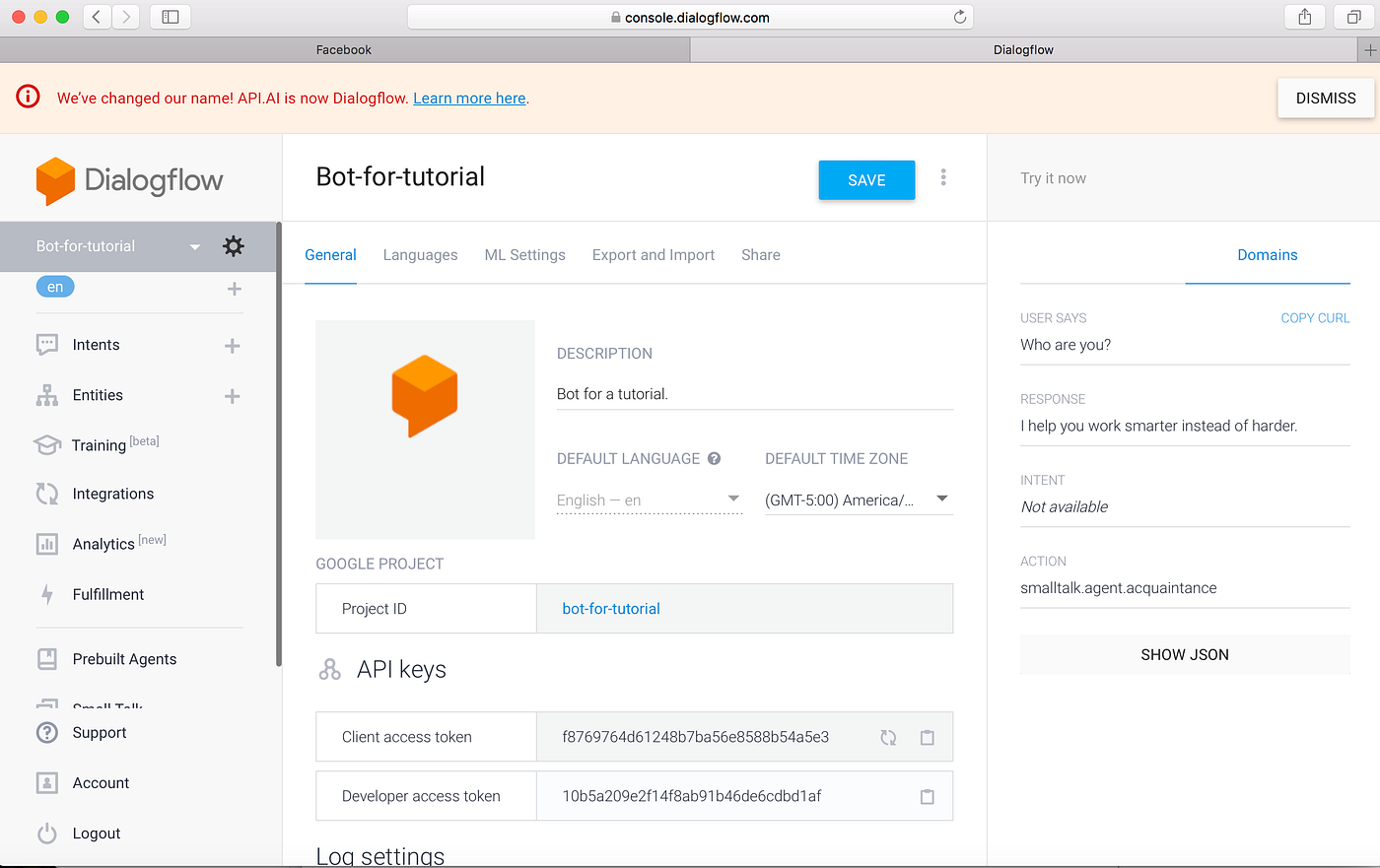Click the SAVE button
This screenshot has width=1380, height=868.
pyautogui.click(x=866, y=180)
